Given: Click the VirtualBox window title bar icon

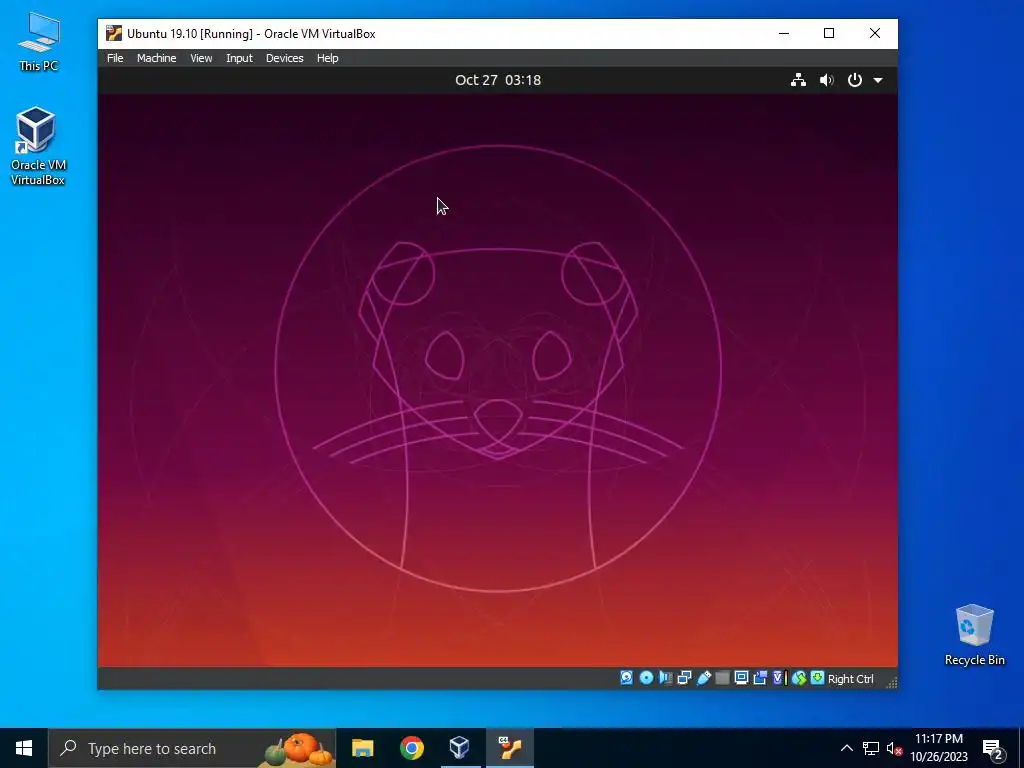Looking at the screenshot, I should pos(114,33).
